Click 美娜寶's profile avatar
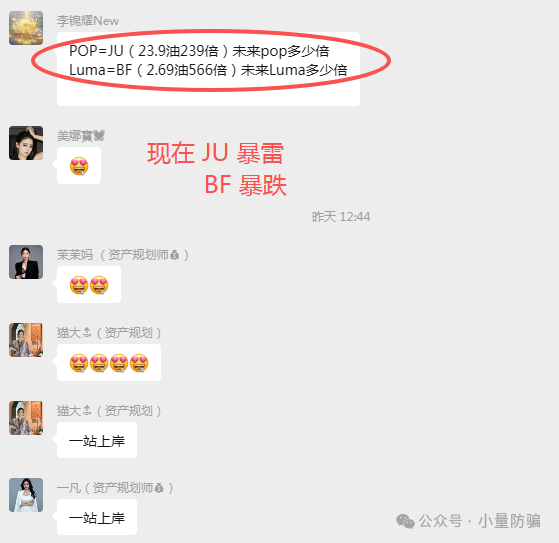559x543 pixels. [26, 143]
